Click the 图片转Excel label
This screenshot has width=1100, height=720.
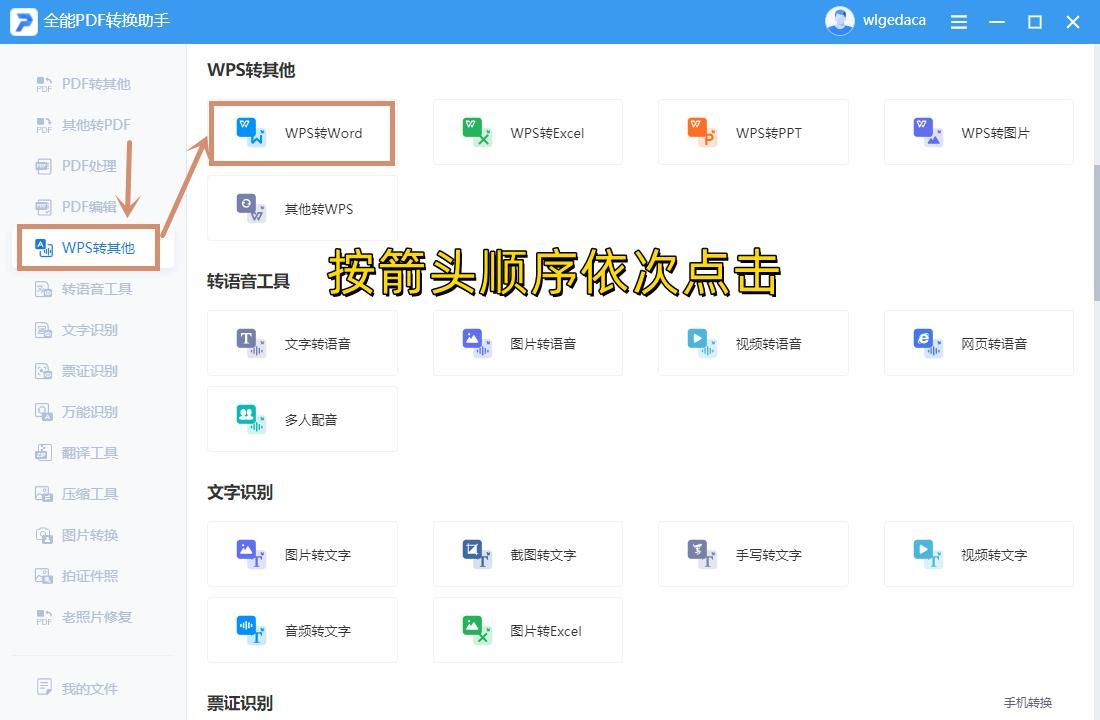pos(546,631)
